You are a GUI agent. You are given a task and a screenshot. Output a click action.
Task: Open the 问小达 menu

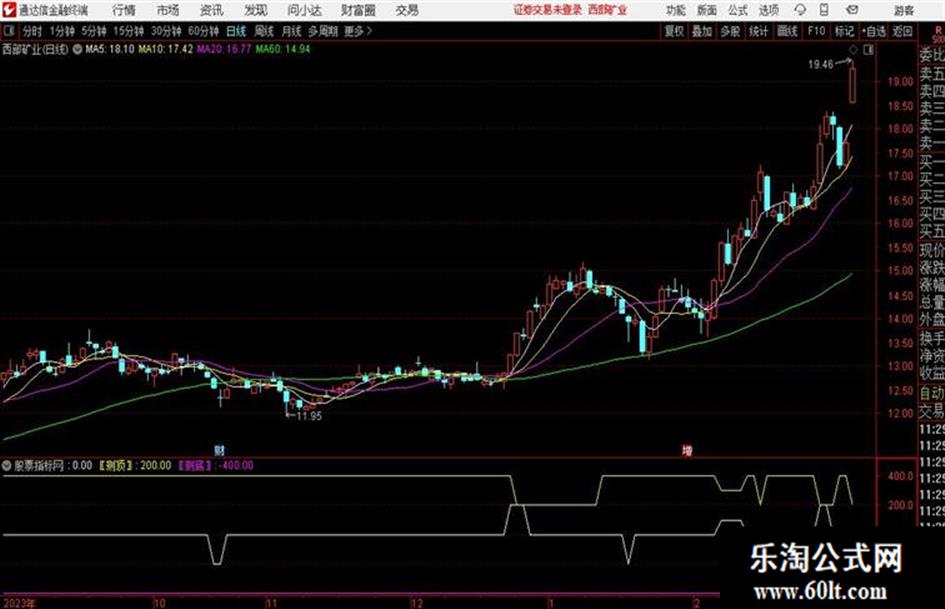[x=304, y=10]
